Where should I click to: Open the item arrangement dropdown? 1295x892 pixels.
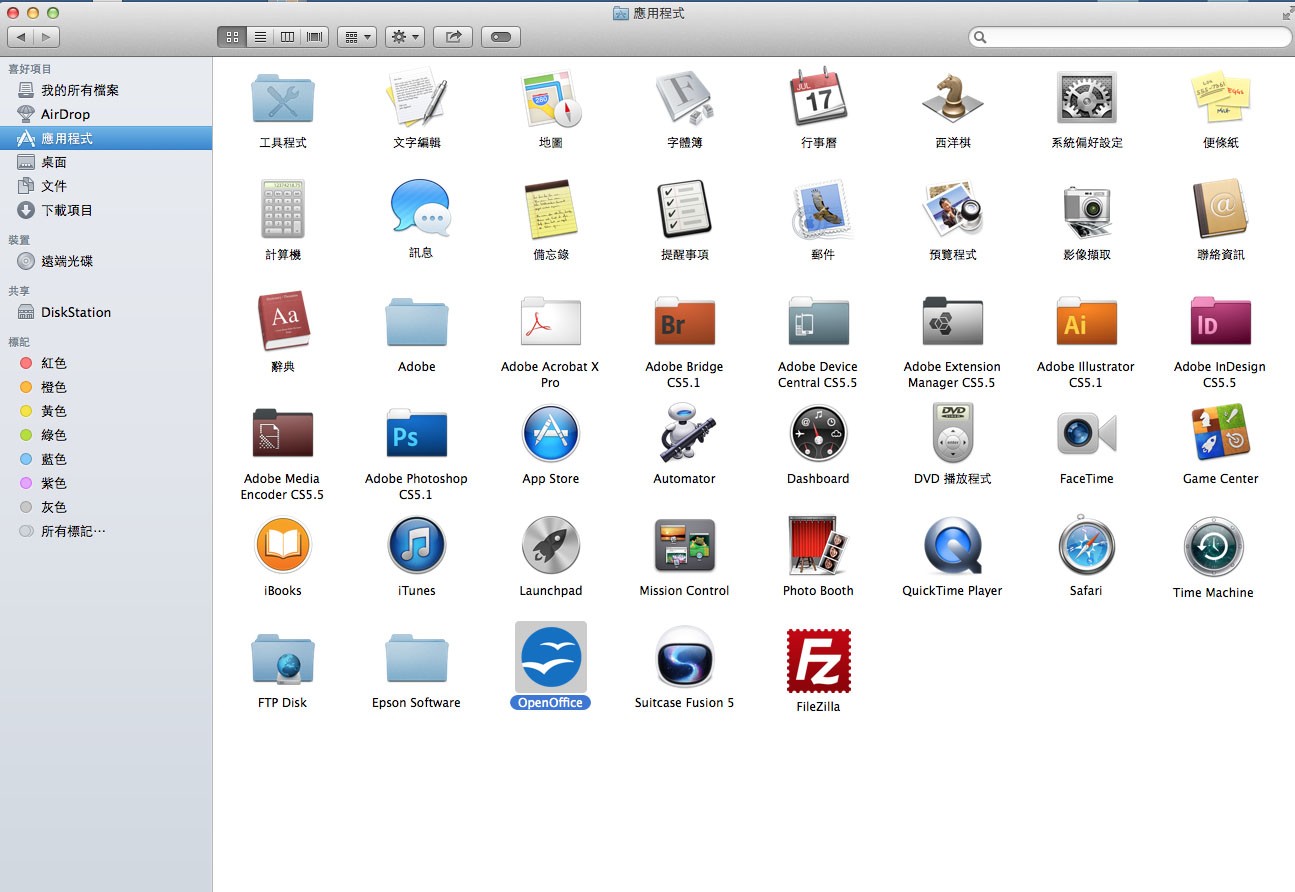pyautogui.click(x=357, y=37)
